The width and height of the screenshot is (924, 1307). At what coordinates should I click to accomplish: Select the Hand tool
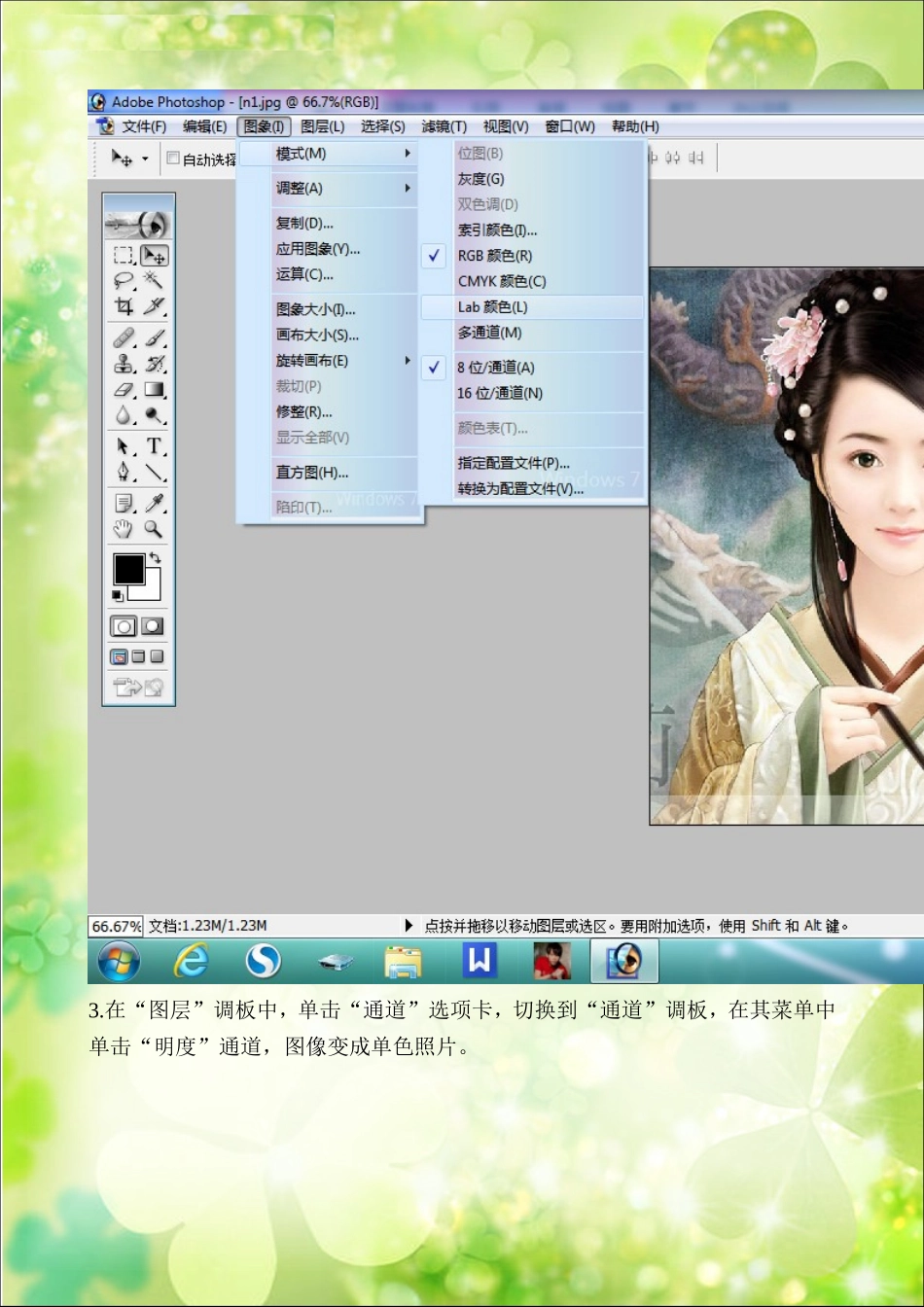(124, 529)
